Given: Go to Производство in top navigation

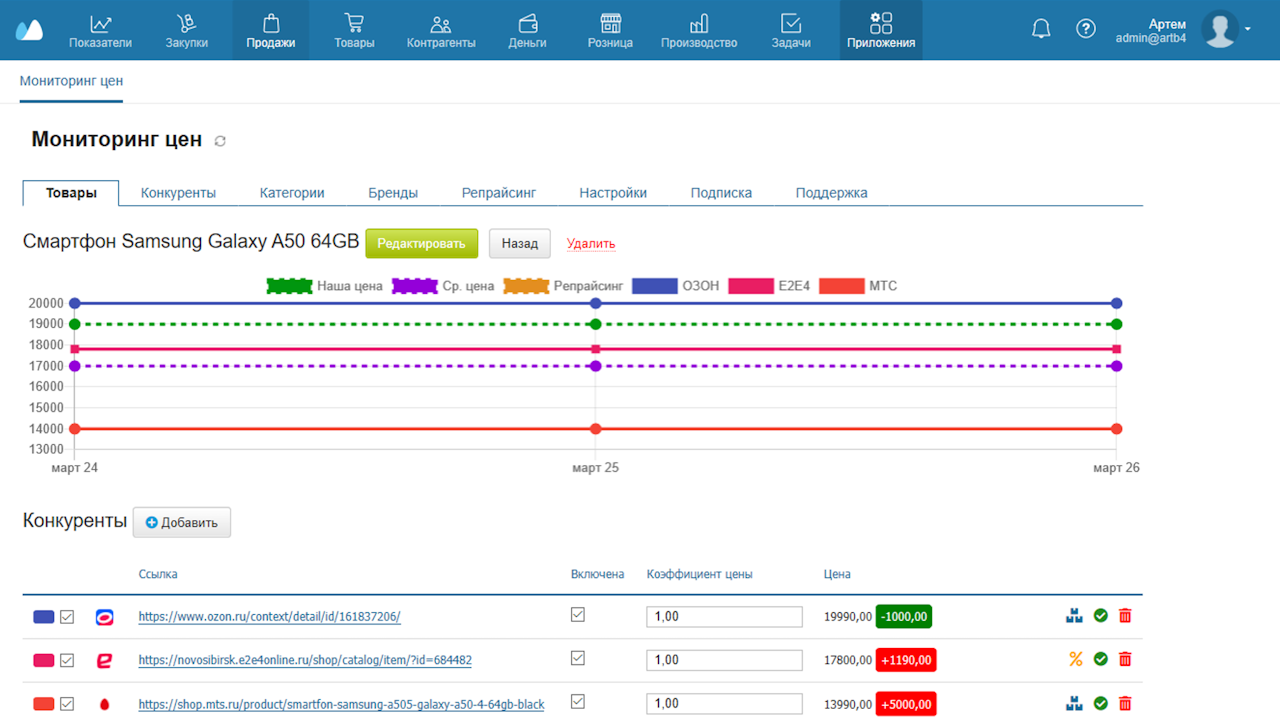Looking at the screenshot, I should click(699, 30).
